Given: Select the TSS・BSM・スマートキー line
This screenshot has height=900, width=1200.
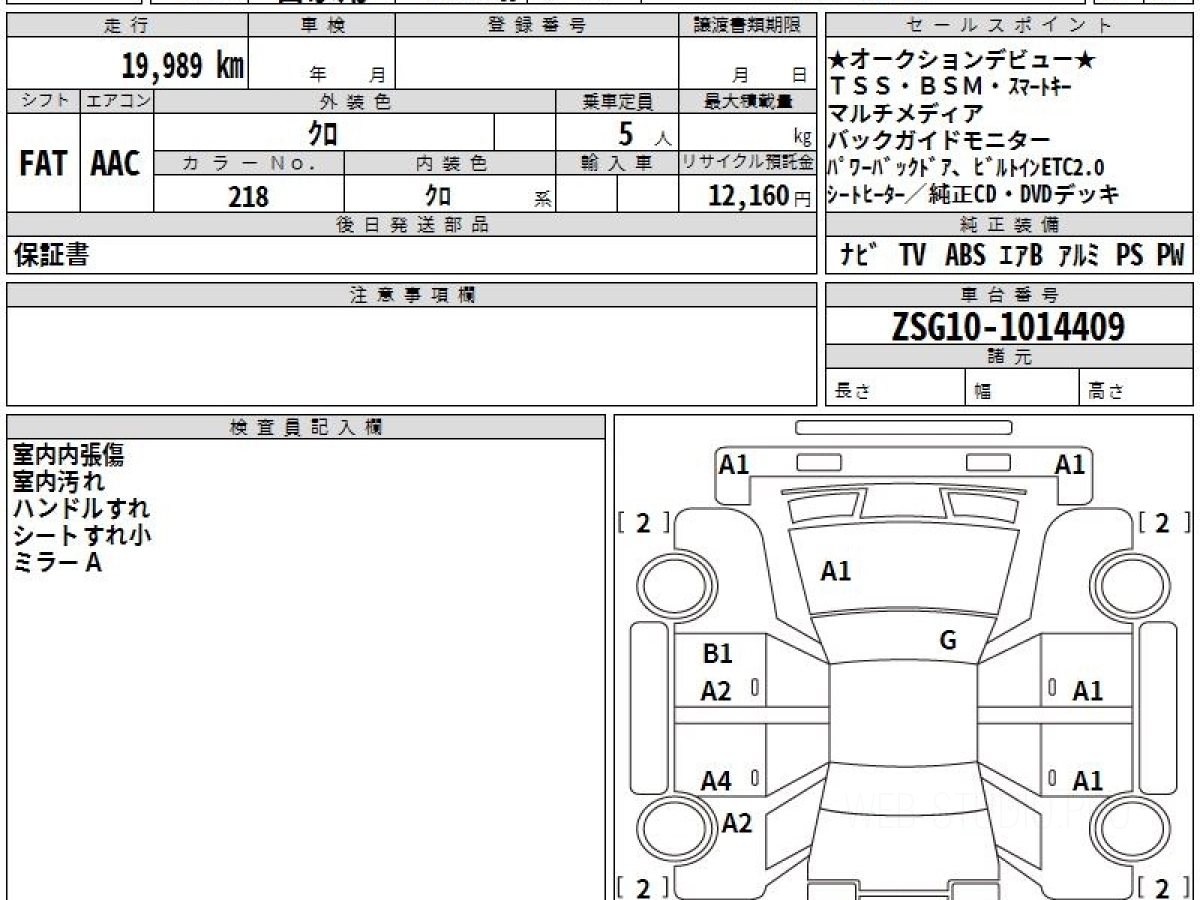Looking at the screenshot, I should pos(951,87).
